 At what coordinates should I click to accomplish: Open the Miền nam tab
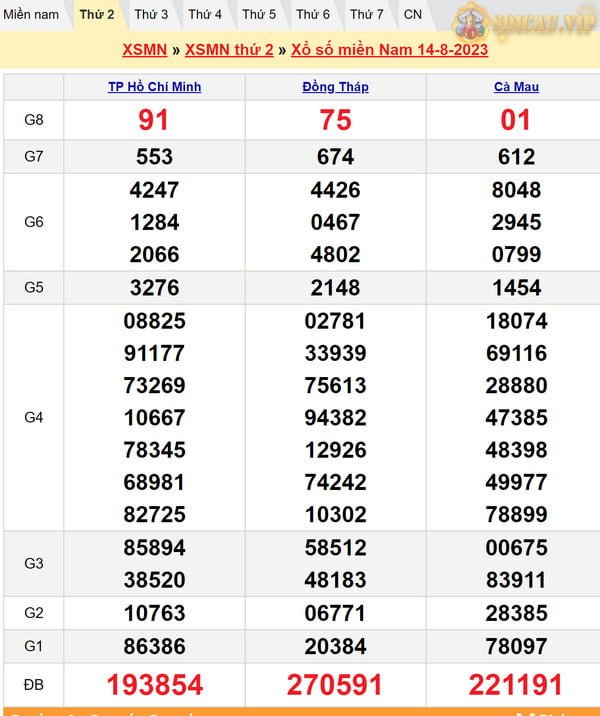[31, 15]
